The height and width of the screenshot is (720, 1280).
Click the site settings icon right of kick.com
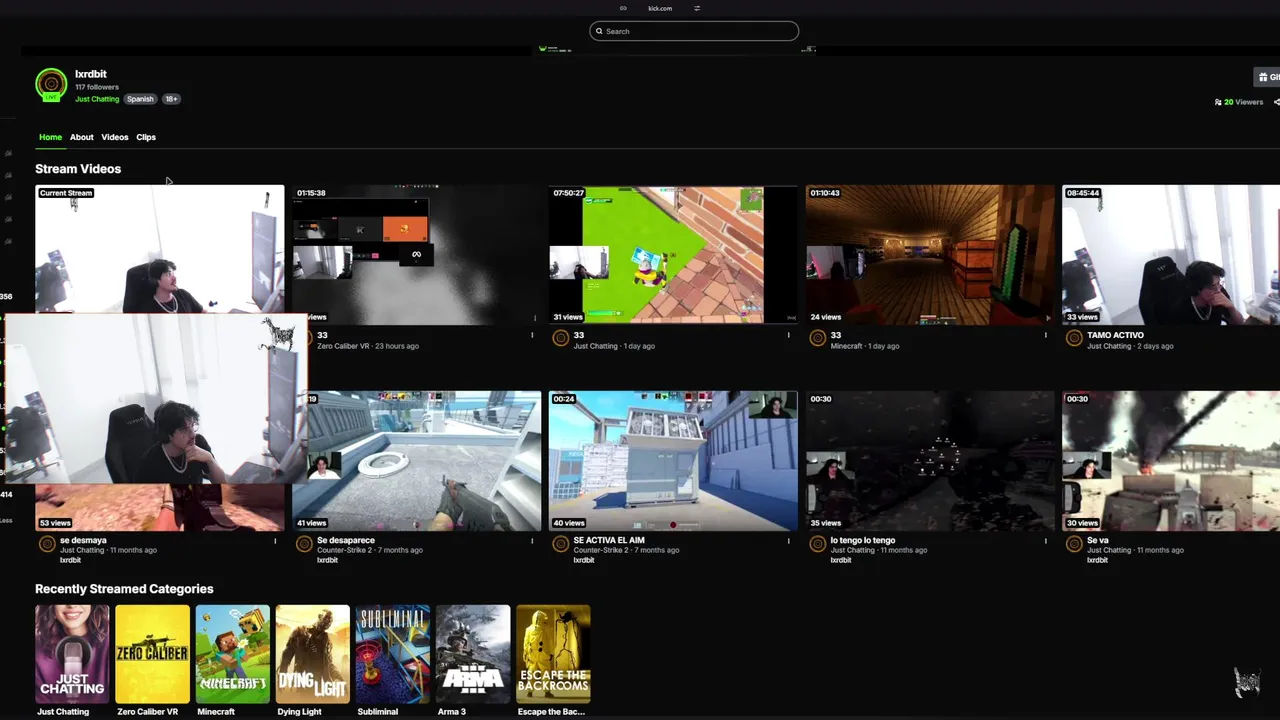click(697, 8)
